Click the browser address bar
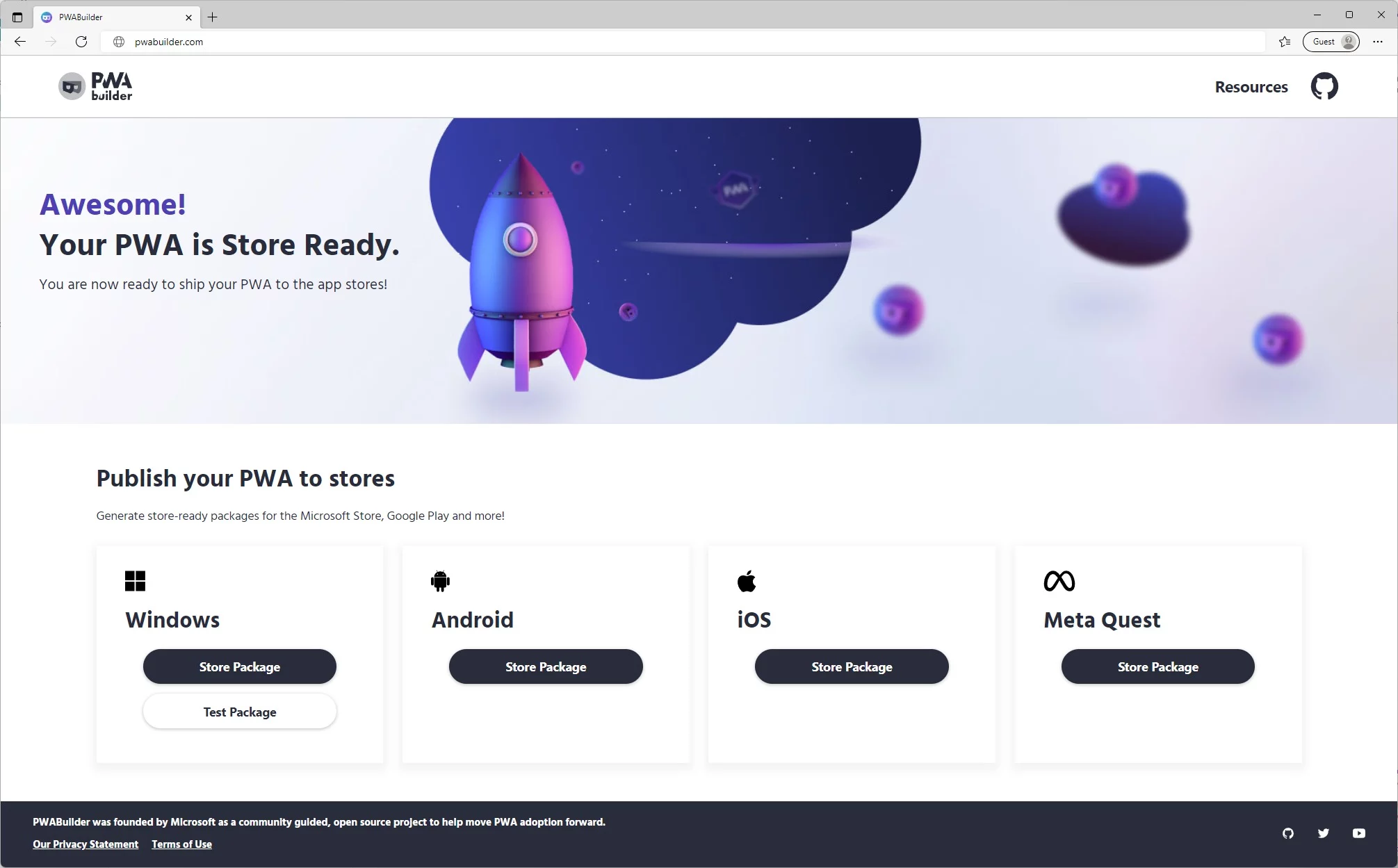Image resolution: width=1398 pixels, height=868 pixels. [695, 42]
